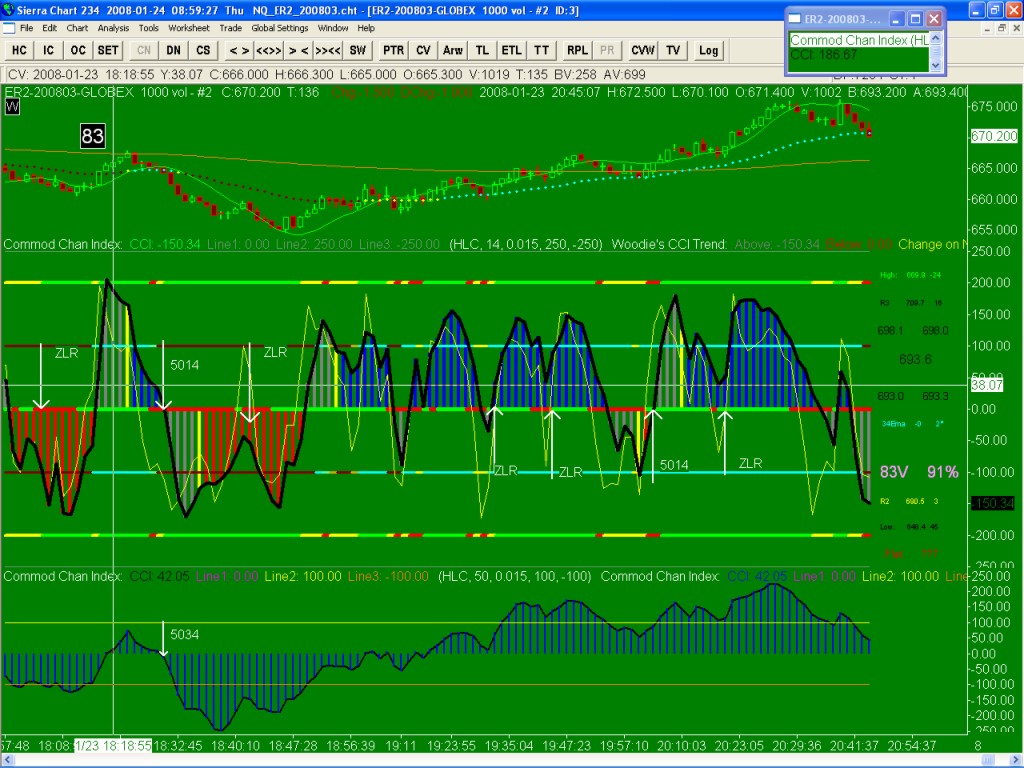
Task: Select the TT text tool
Action: [x=541, y=50]
